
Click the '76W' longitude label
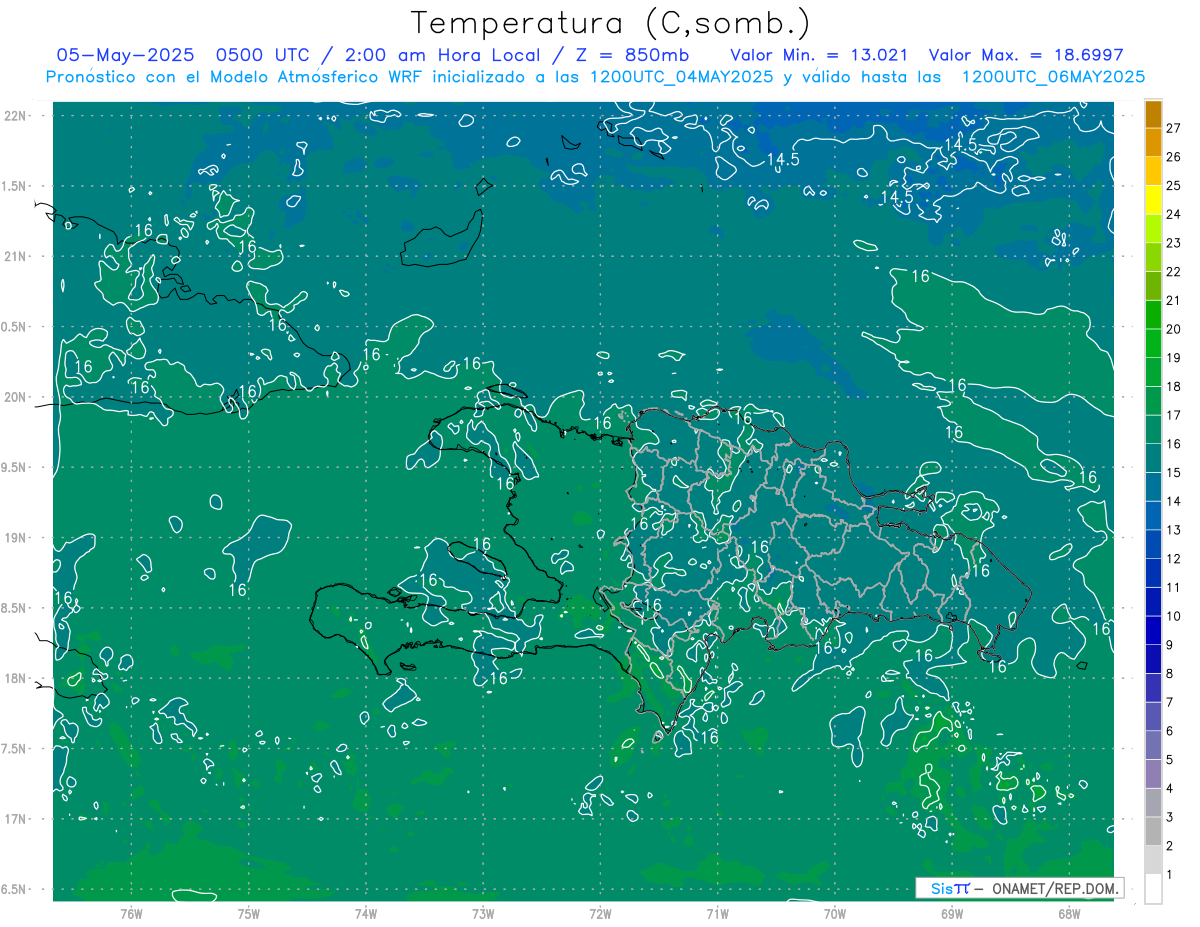(131, 913)
